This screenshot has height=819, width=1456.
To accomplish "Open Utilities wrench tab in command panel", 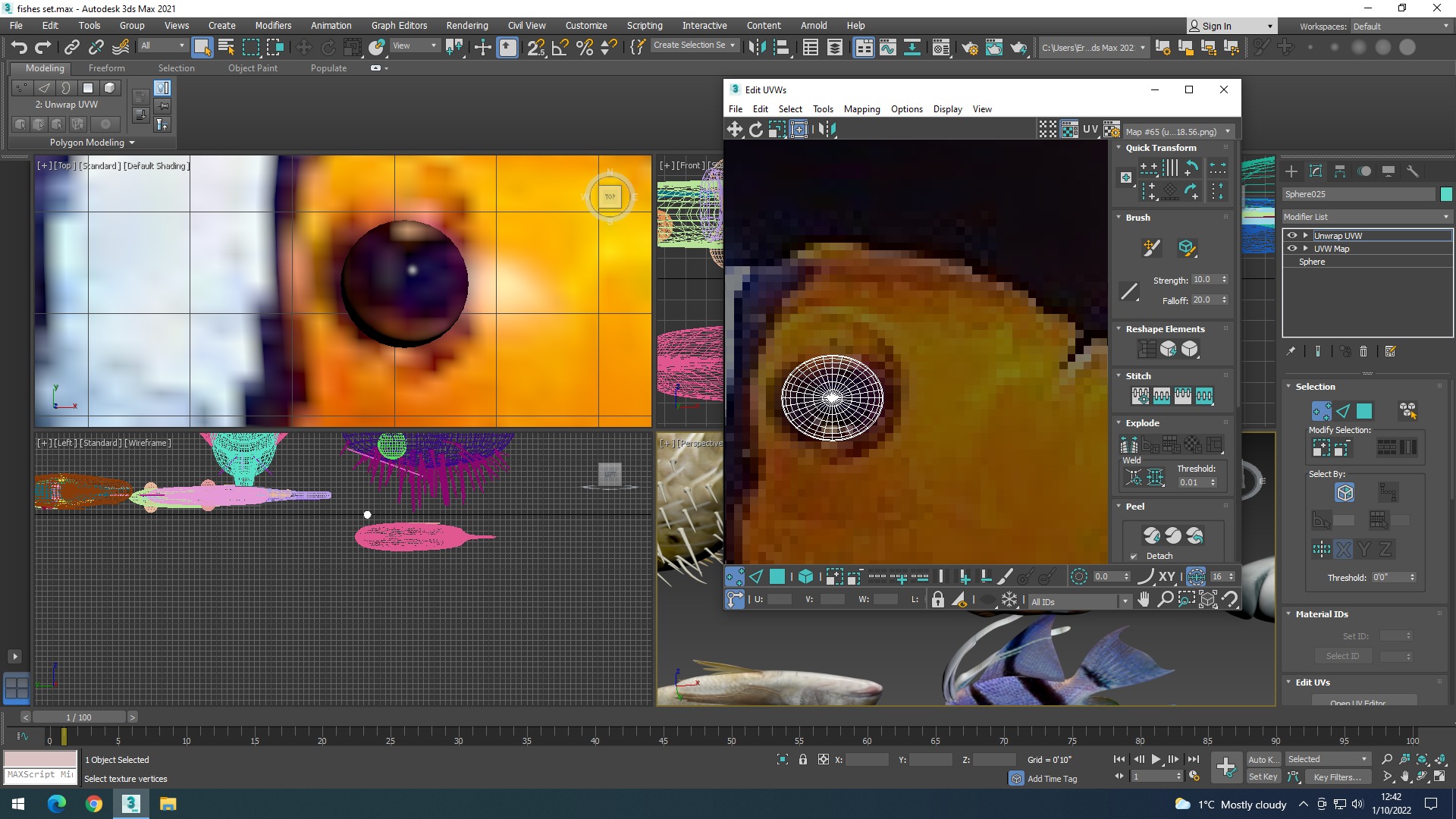I will [1413, 171].
